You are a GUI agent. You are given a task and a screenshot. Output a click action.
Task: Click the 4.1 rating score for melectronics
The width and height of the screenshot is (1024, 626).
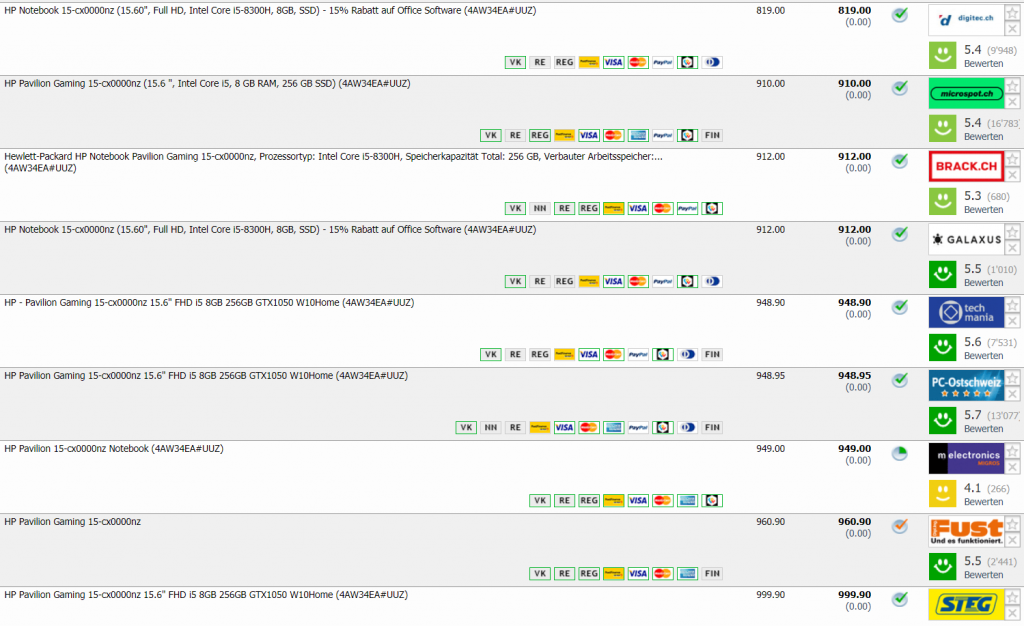click(972, 488)
